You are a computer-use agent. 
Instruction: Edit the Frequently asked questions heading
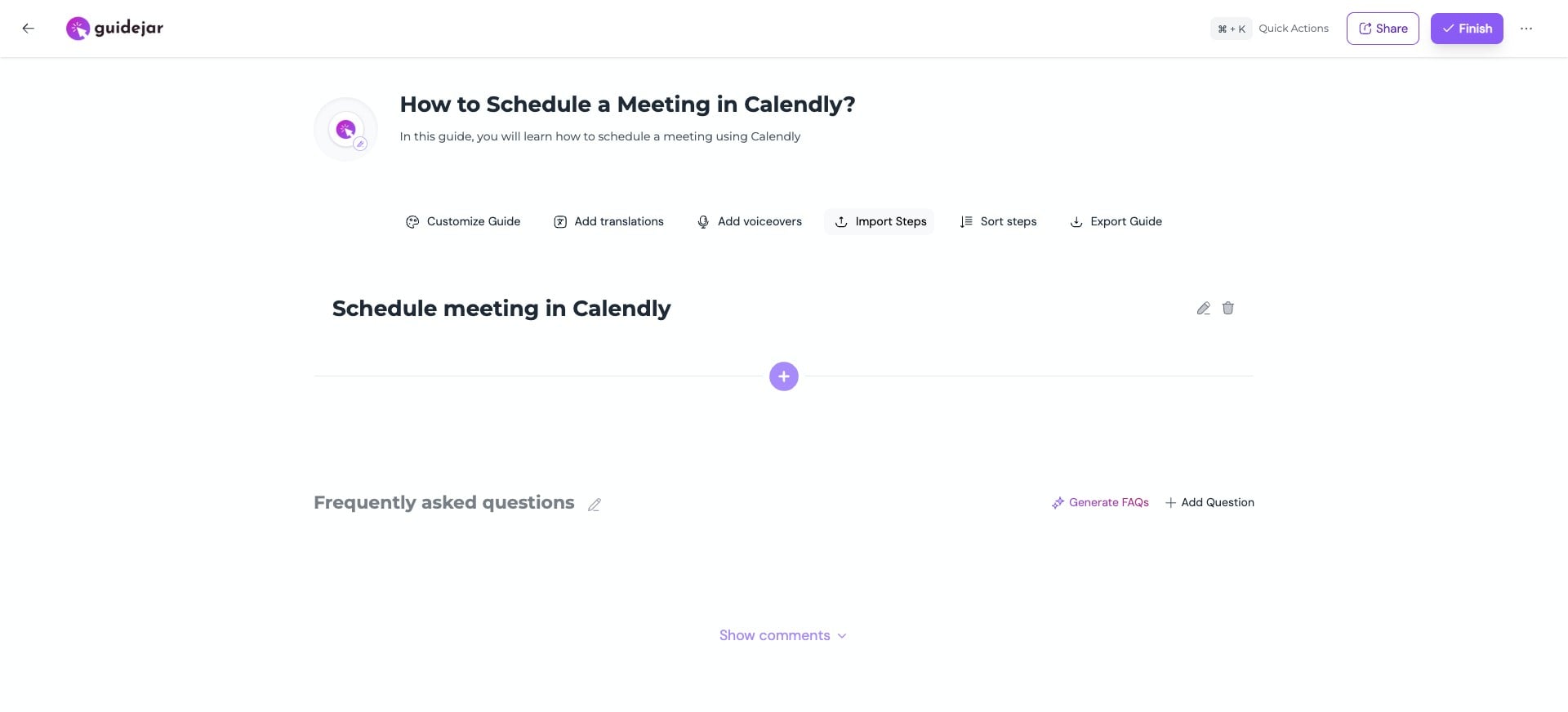[x=595, y=505]
